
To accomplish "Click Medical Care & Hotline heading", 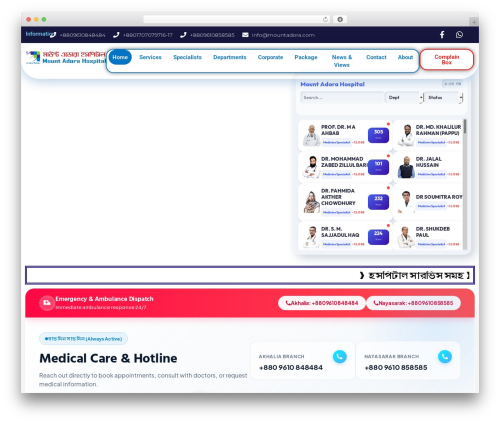I will [108, 358].
